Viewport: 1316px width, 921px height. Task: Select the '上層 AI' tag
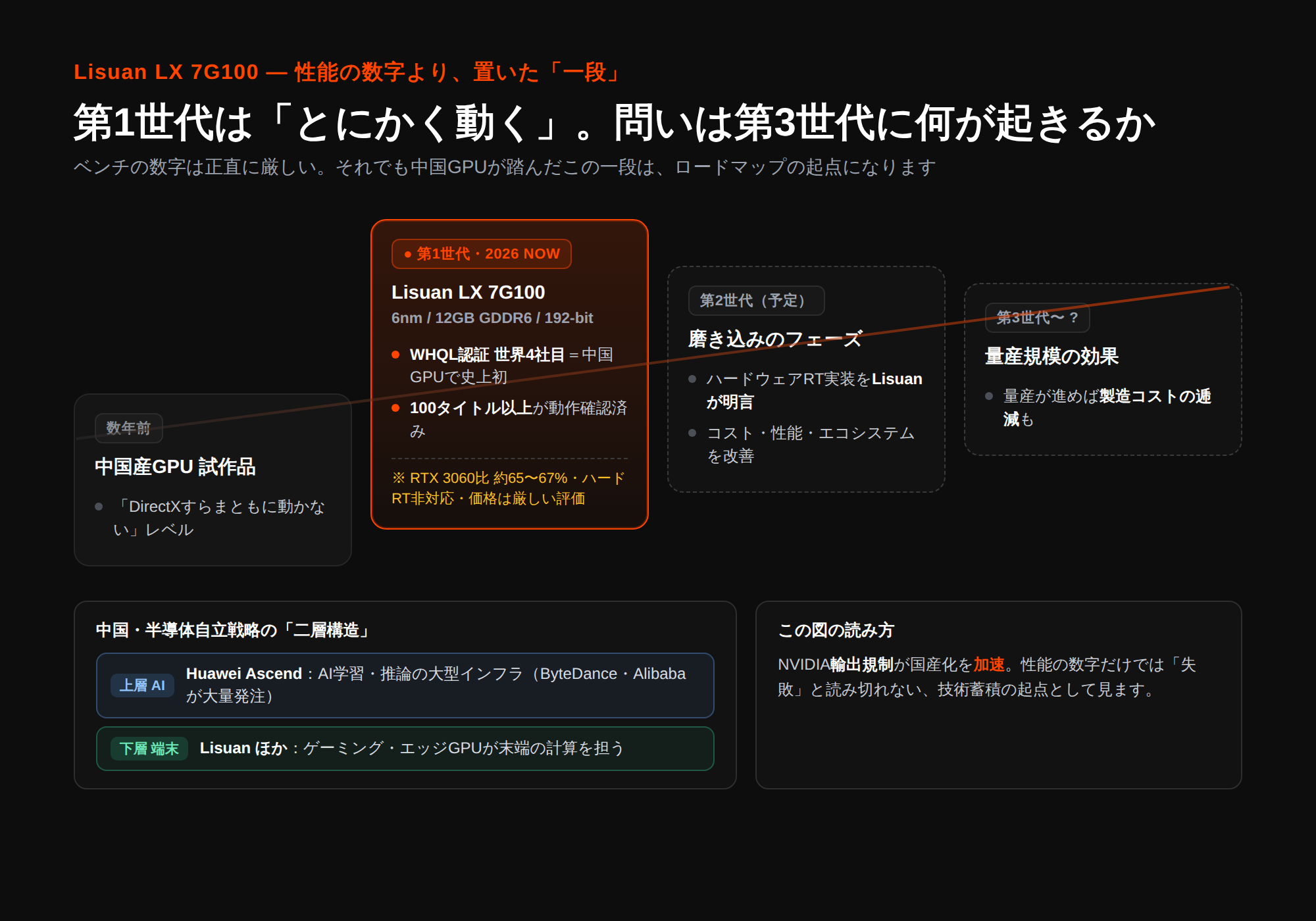point(142,685)
